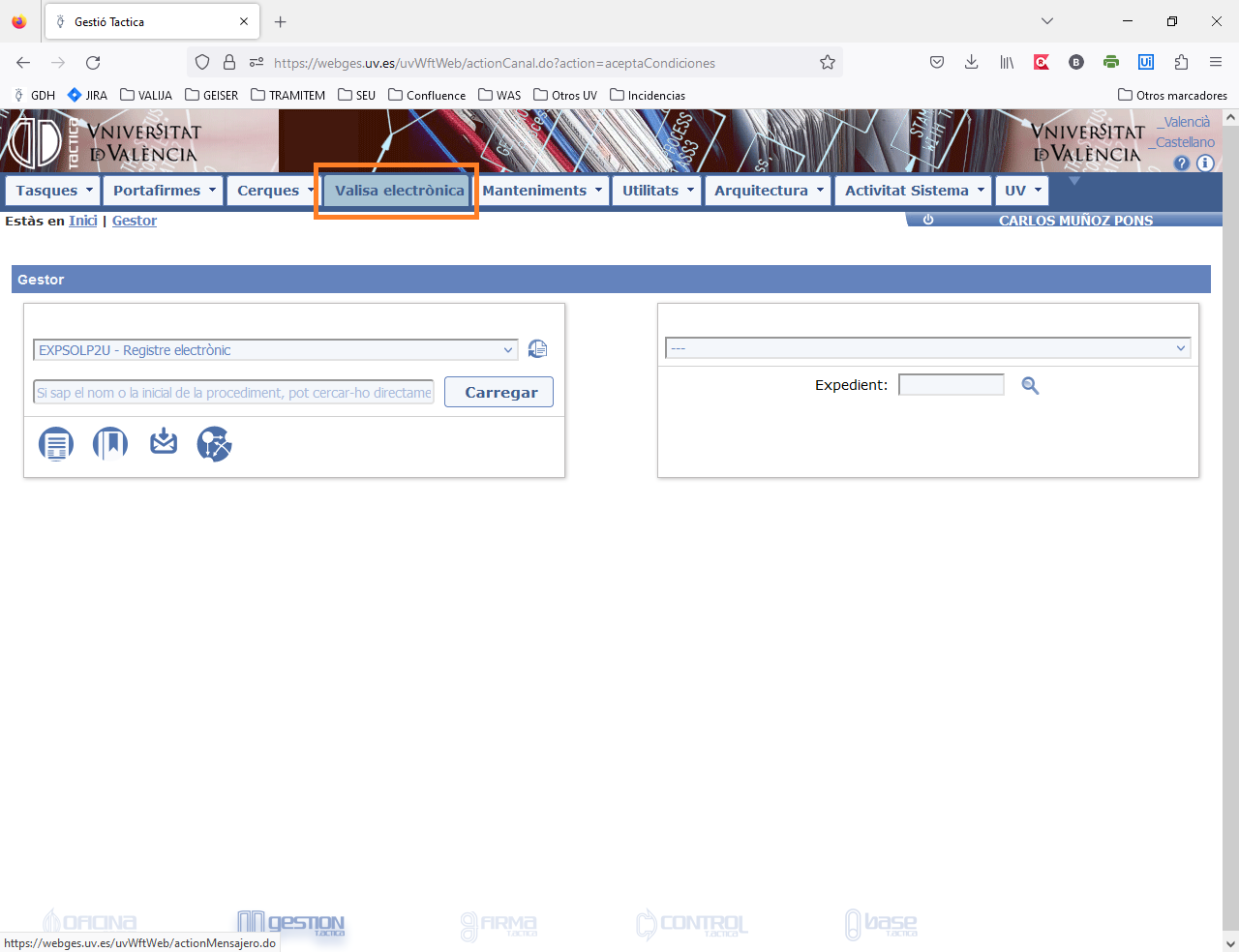
Task: Open a new browser tab
Action: point(281,21)
